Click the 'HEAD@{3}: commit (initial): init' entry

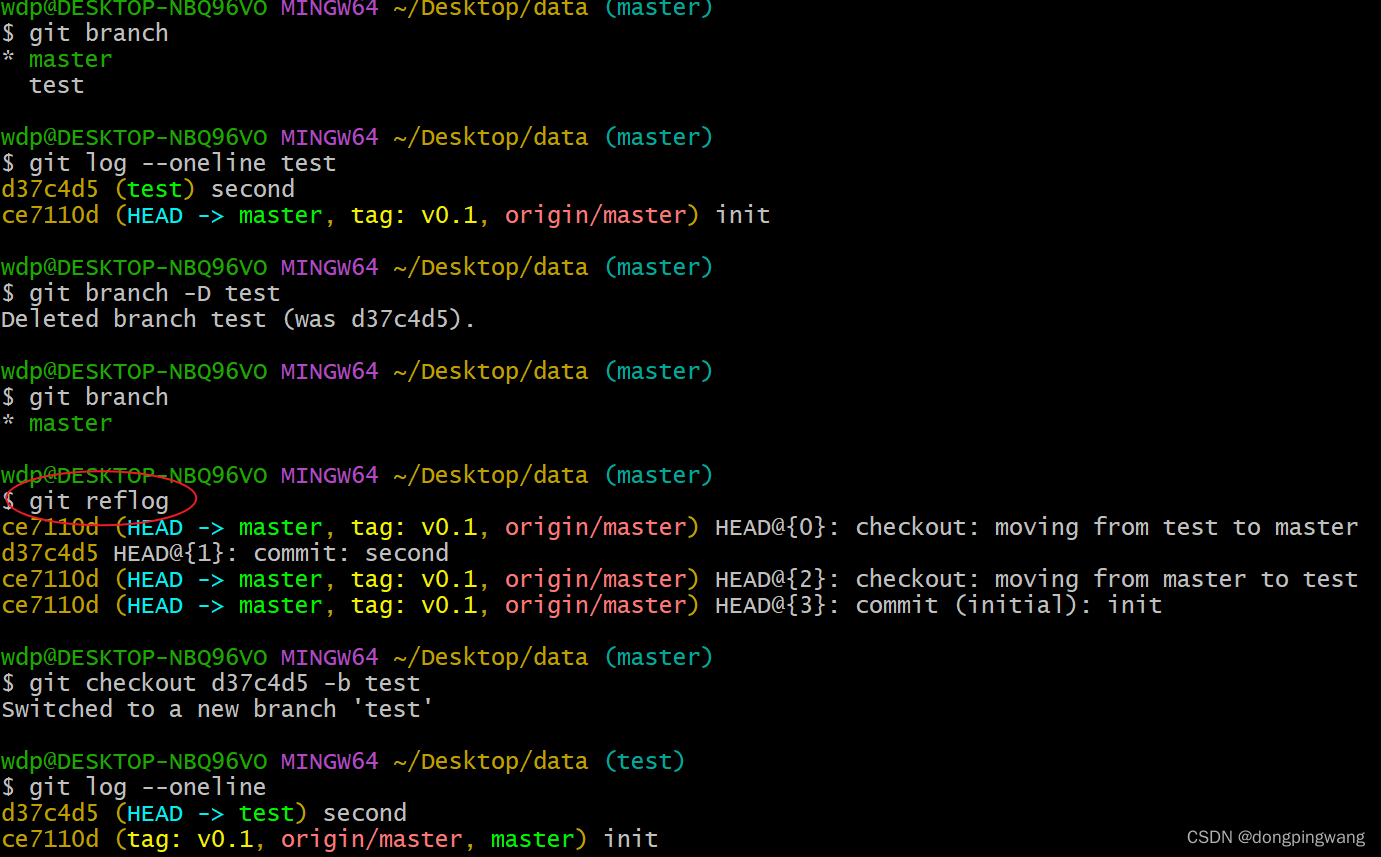click(x=938, y=605)
